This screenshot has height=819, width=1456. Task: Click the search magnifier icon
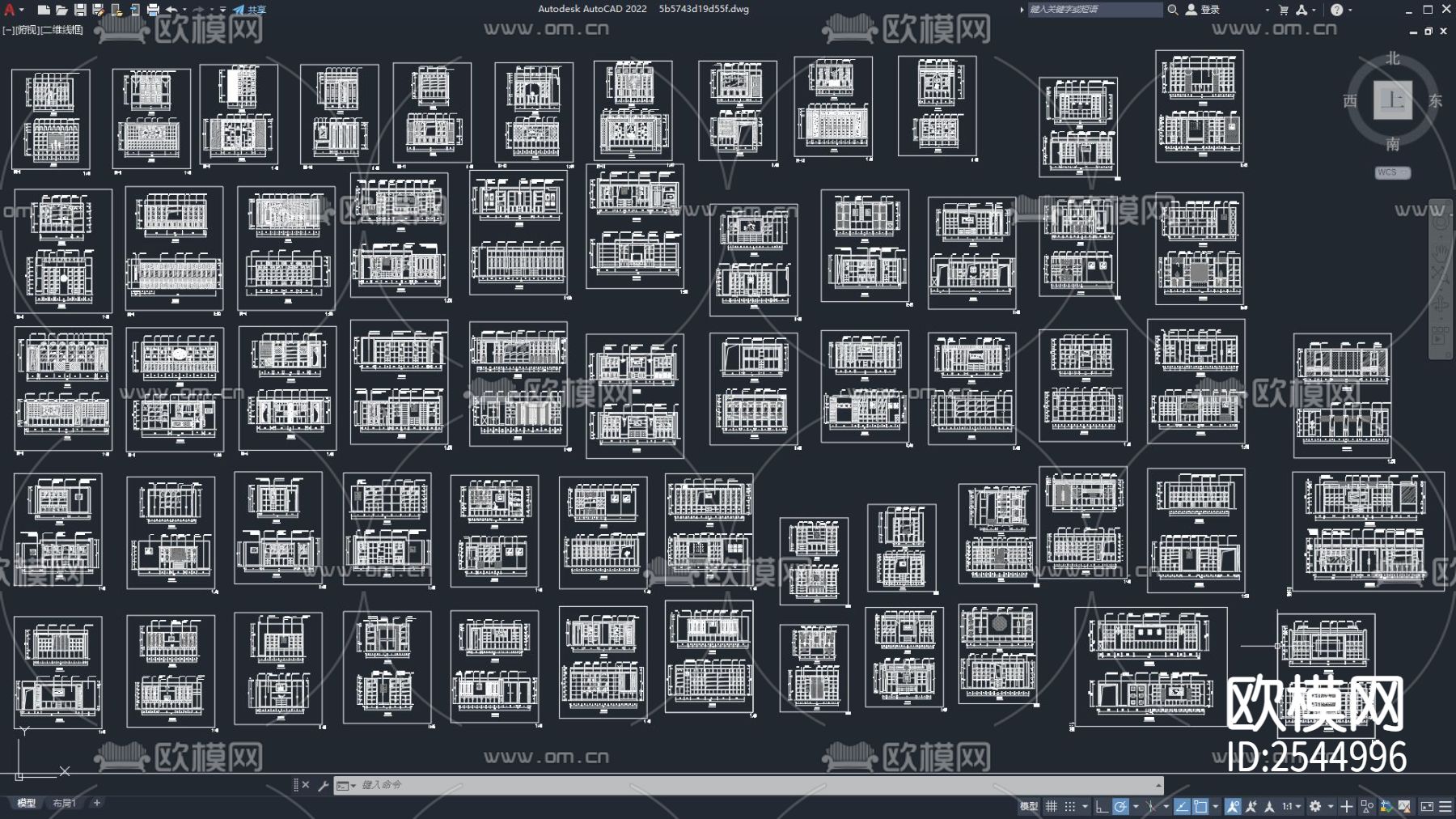[1172, 10]
